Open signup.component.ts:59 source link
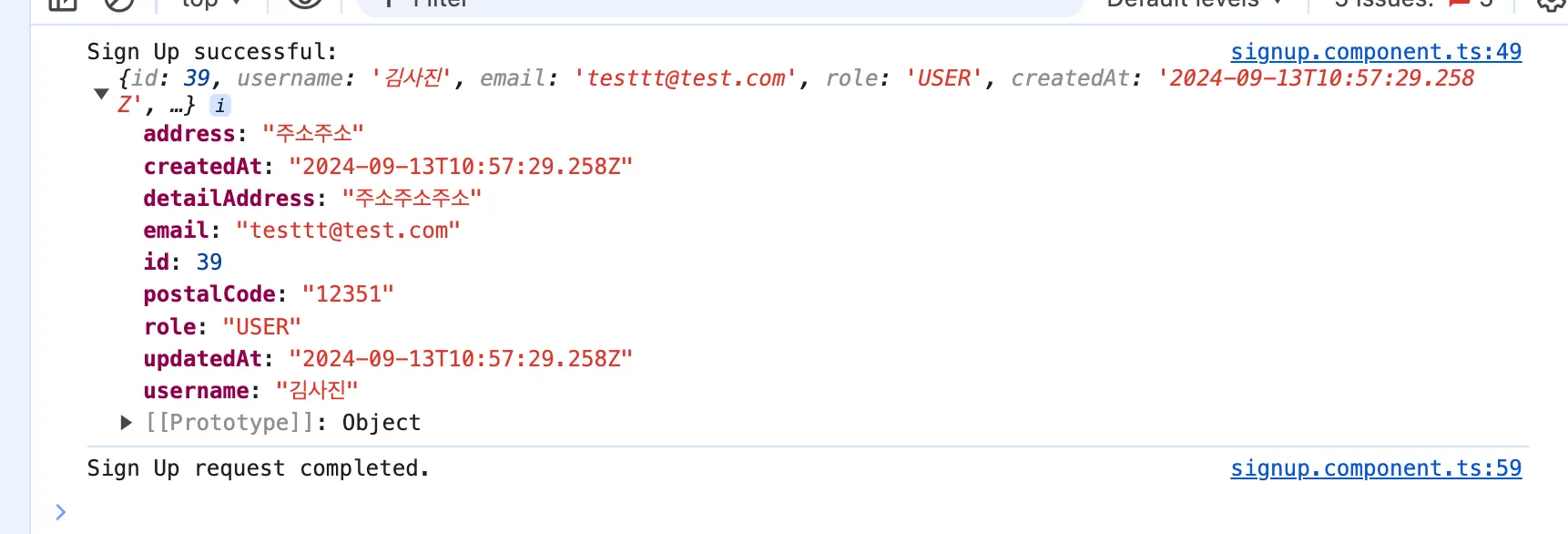Screen dimensions: 1568x534 [x=1375, y=468]
